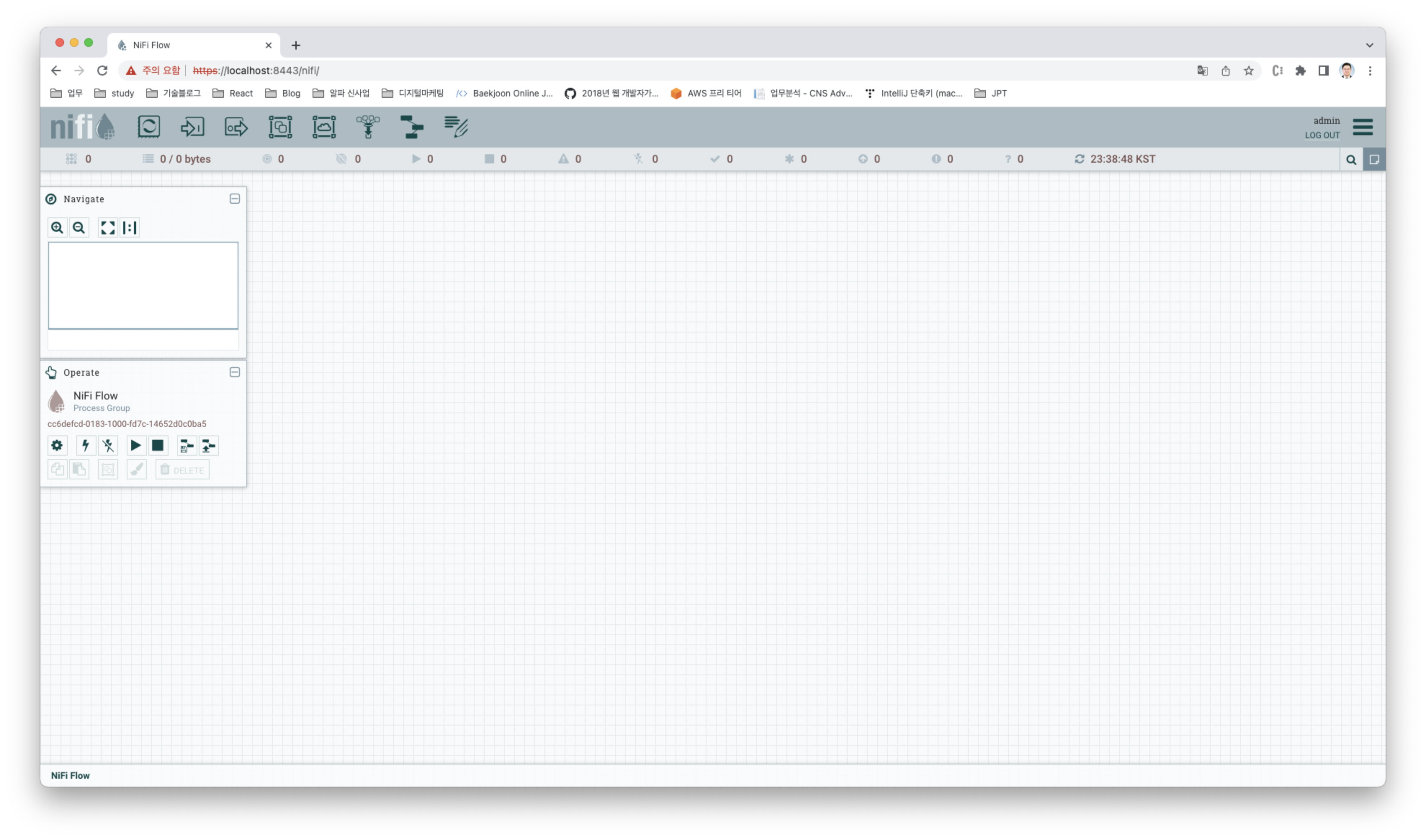The image size is (1426, 840).
Task: Click the greyed Group icon in Operate
Action: click(108, 470)
